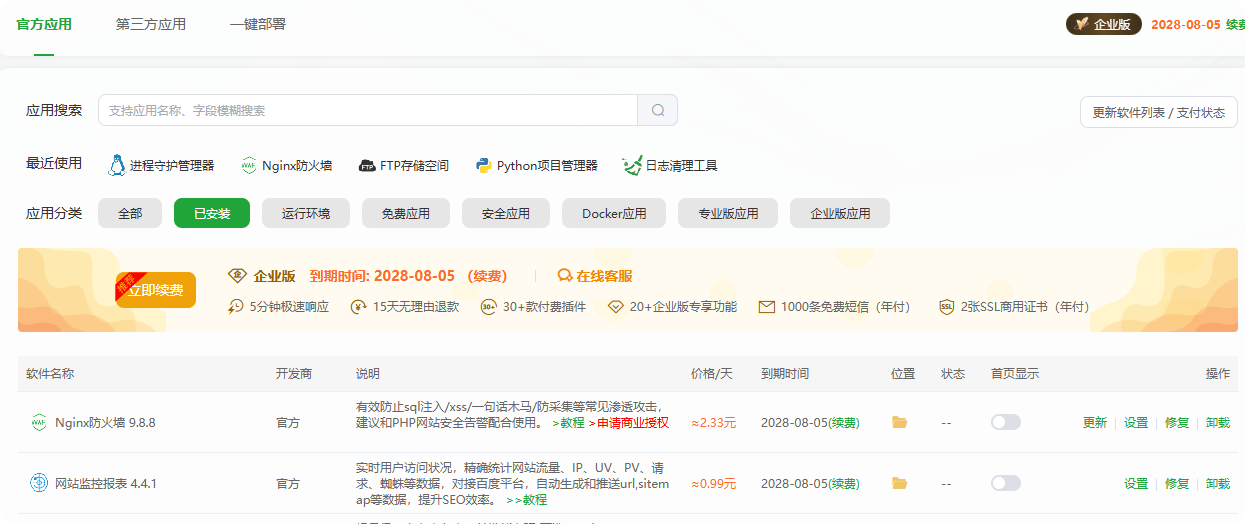Select the 全部 category filter
The width and height of the screenshot is (1245, 524).
(x=130, y=213)
